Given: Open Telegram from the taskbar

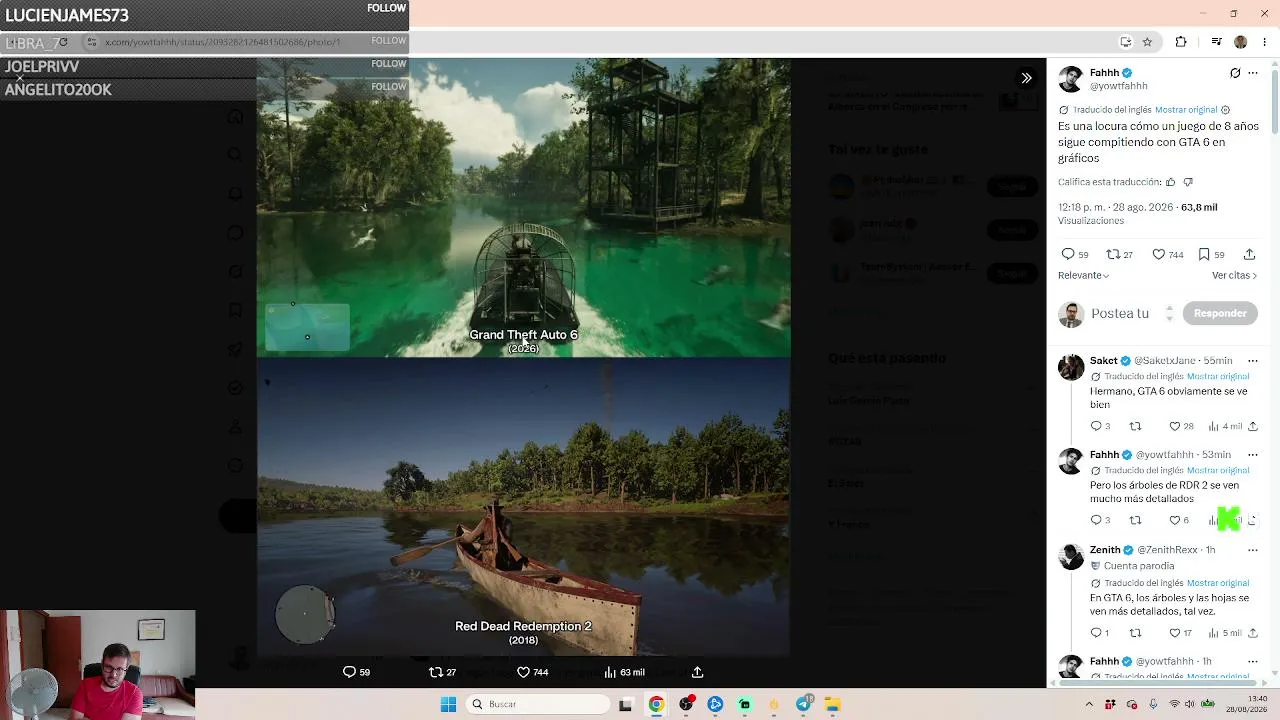Looking at the screenshot, I should (803, 704).
